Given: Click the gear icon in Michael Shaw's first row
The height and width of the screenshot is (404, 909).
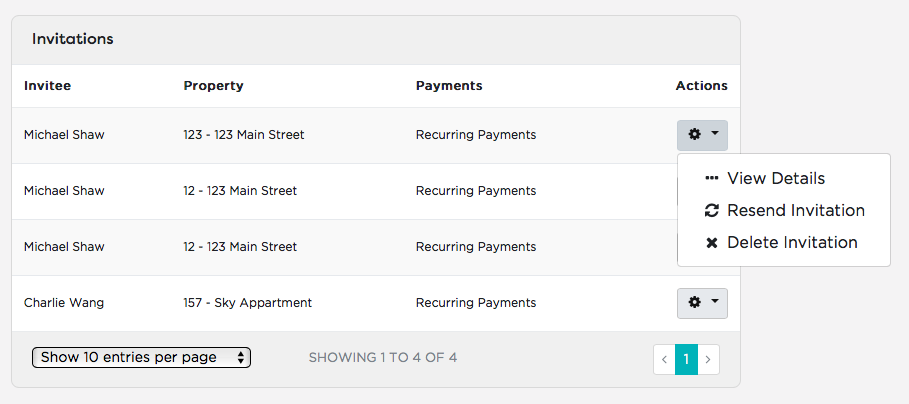Looking at the screenshot, I should pos(694,134).
